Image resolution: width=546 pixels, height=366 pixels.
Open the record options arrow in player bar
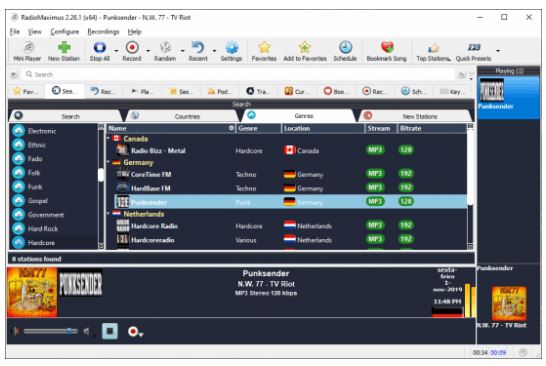(141, 335)
